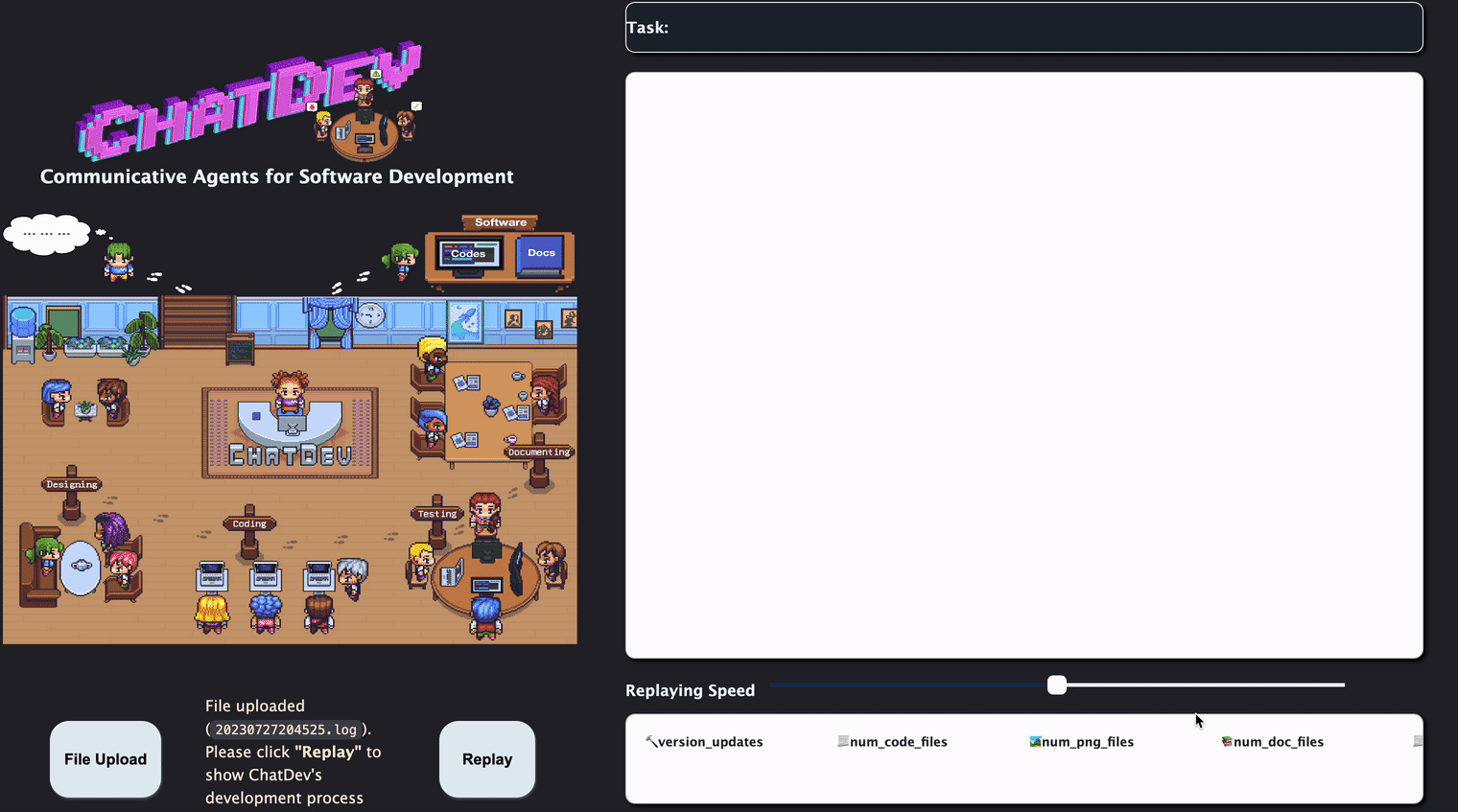This screenshot has height=812, width=1458.
Task: Click the thinking speech bubble
Action: click(47, 234)
